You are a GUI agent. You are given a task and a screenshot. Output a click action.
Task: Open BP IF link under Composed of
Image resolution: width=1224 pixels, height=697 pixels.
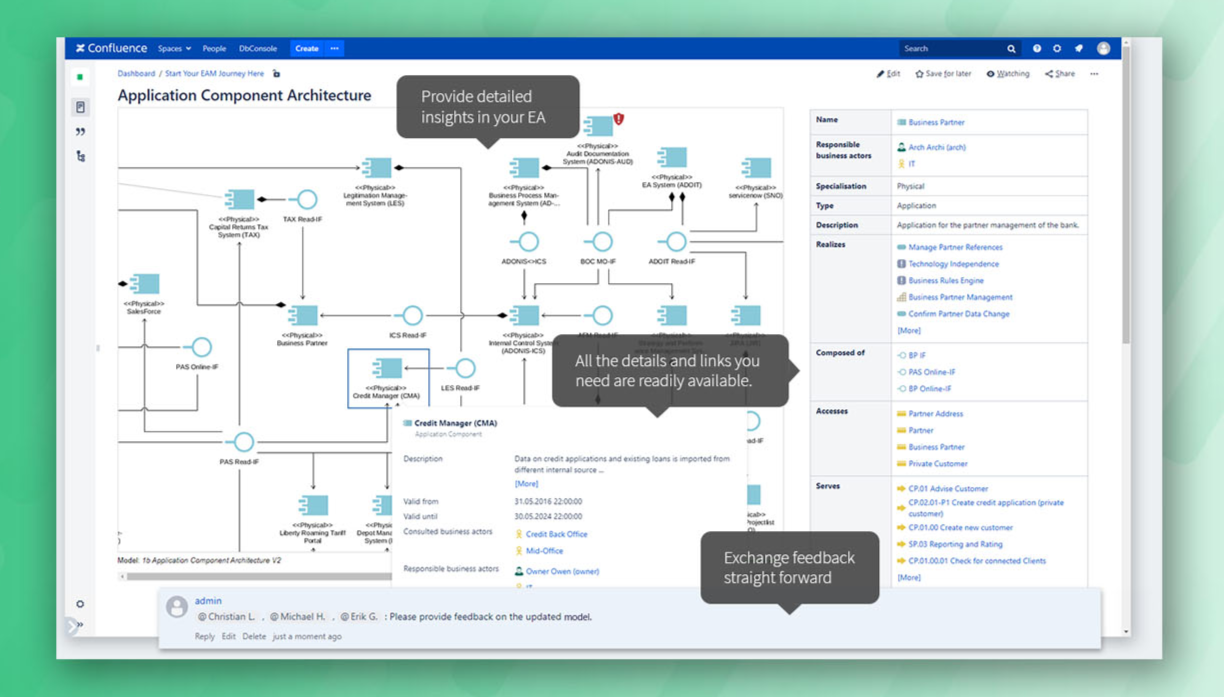pos(917,355)
